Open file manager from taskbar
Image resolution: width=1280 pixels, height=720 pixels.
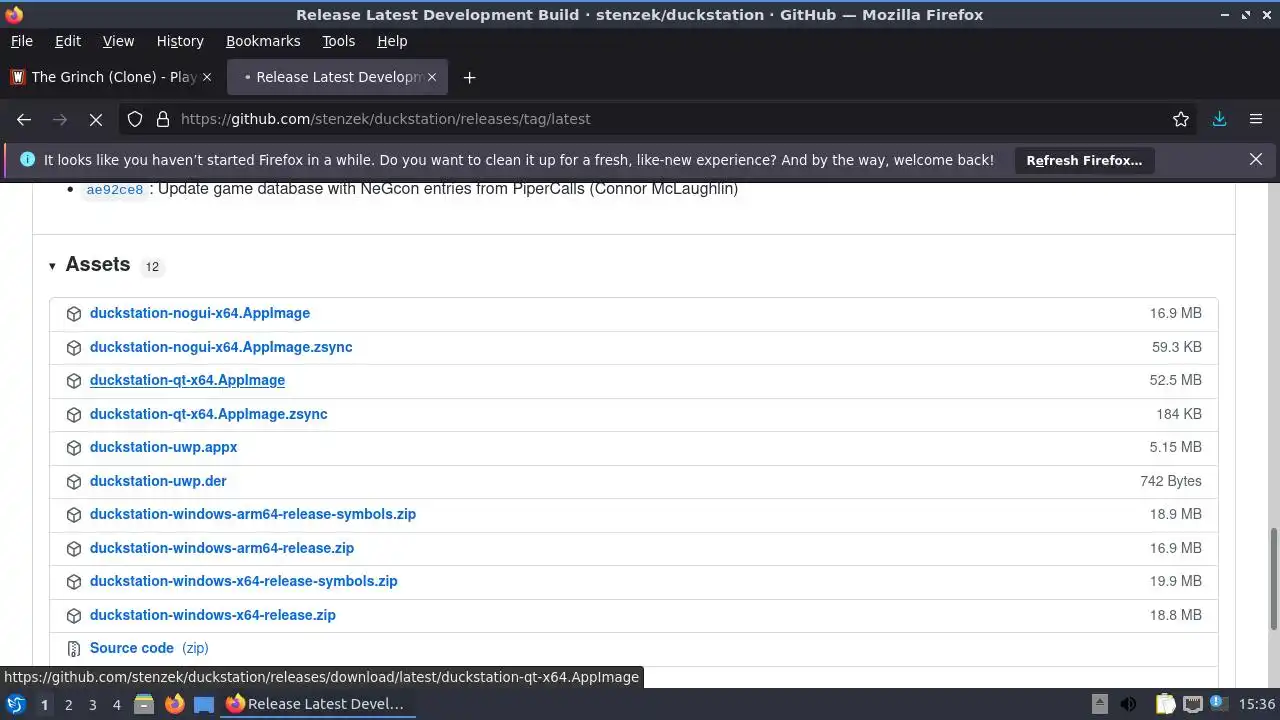(x=144, y=704)
